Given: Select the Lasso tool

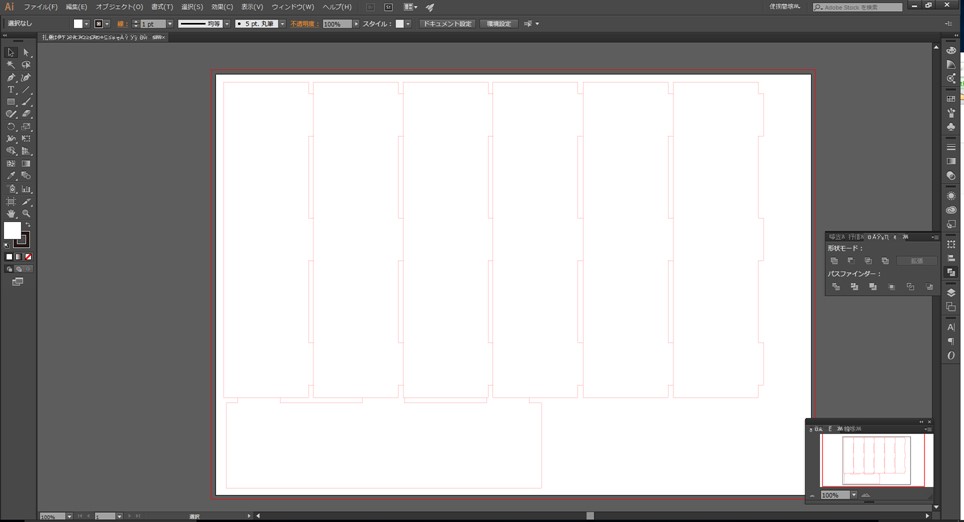Looking at the screenshot, I should coord(26,65).
